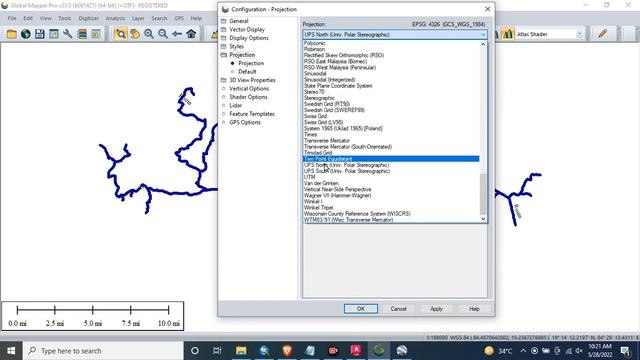The width and height of the screenshot is (640, 360).
Task: Click the Zoom Out magnifier icon
Action: point(163,34)
